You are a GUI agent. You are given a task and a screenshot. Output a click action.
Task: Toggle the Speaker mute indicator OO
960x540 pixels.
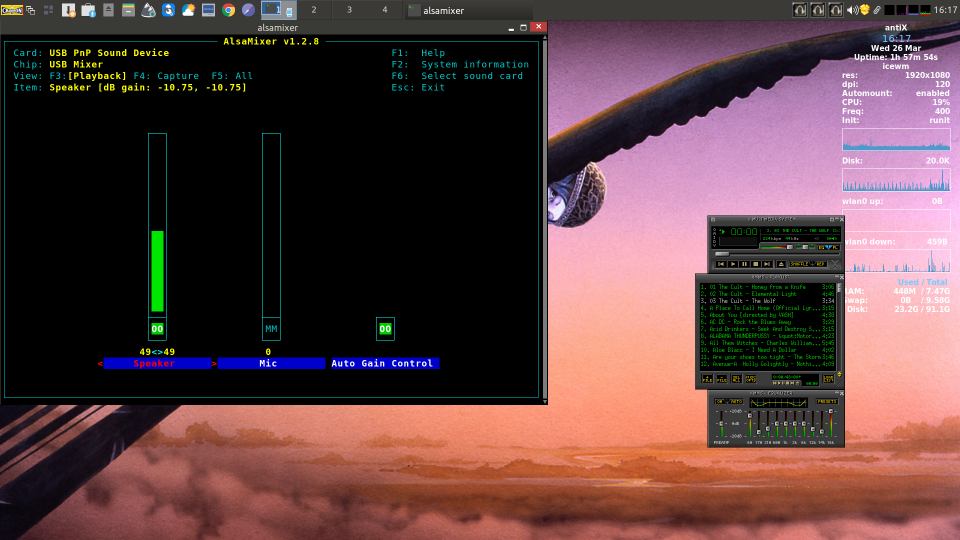(x=157, y=329)
